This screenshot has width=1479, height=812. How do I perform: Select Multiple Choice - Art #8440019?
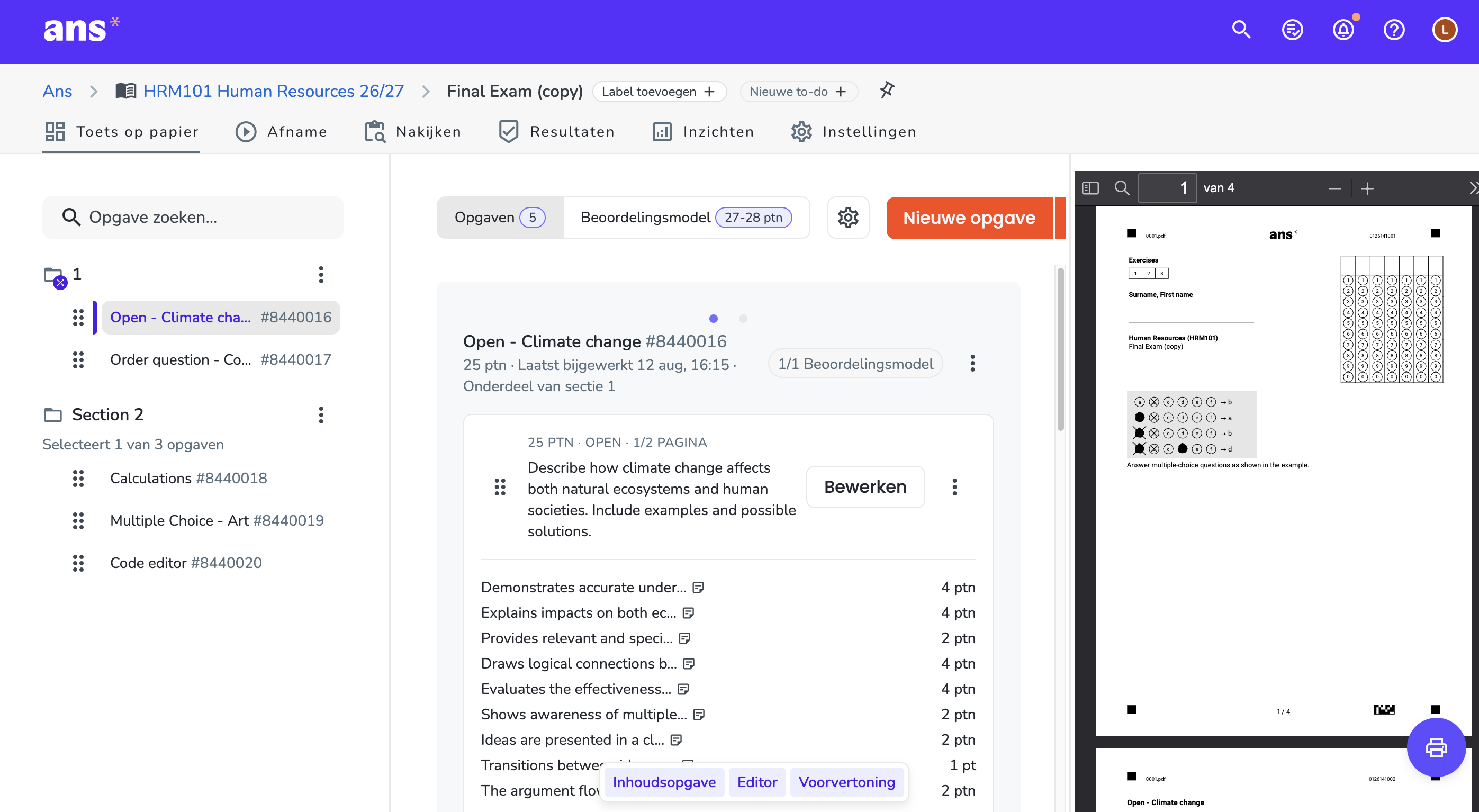click(x=217, y=521)
